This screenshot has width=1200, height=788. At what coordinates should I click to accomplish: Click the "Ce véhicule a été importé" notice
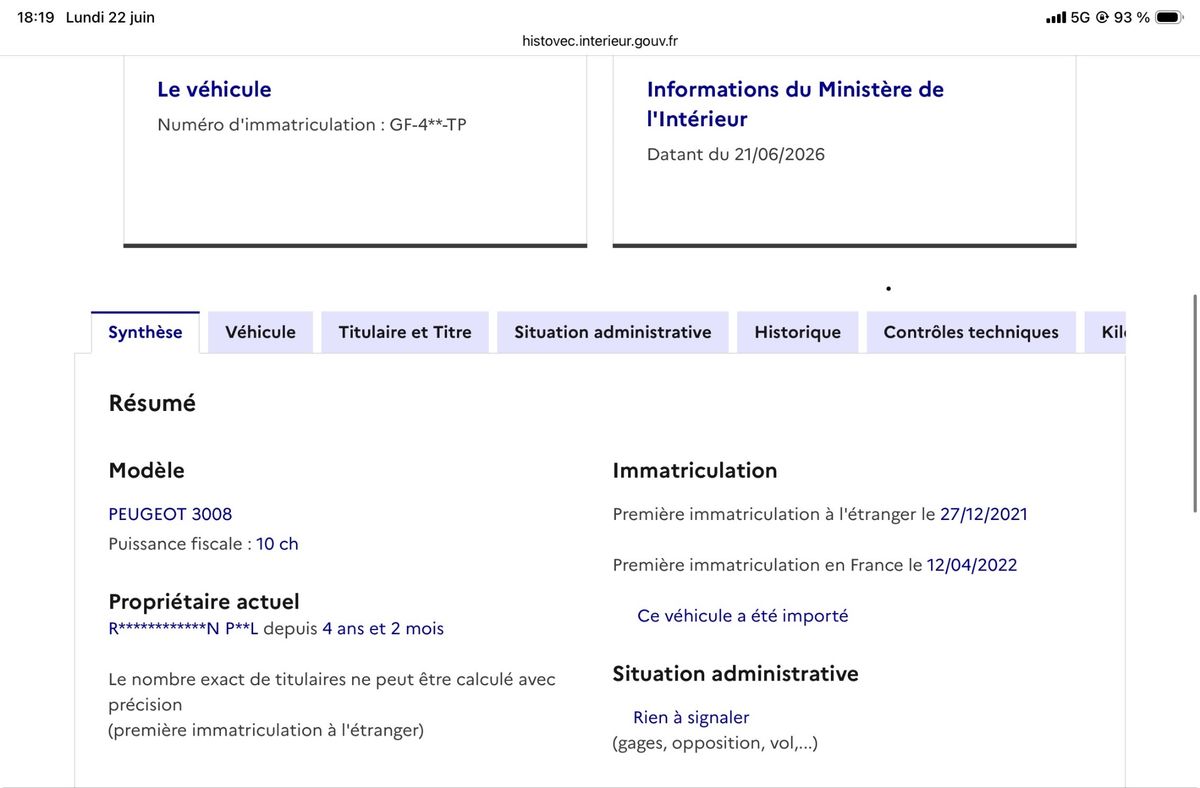[743, 616]
